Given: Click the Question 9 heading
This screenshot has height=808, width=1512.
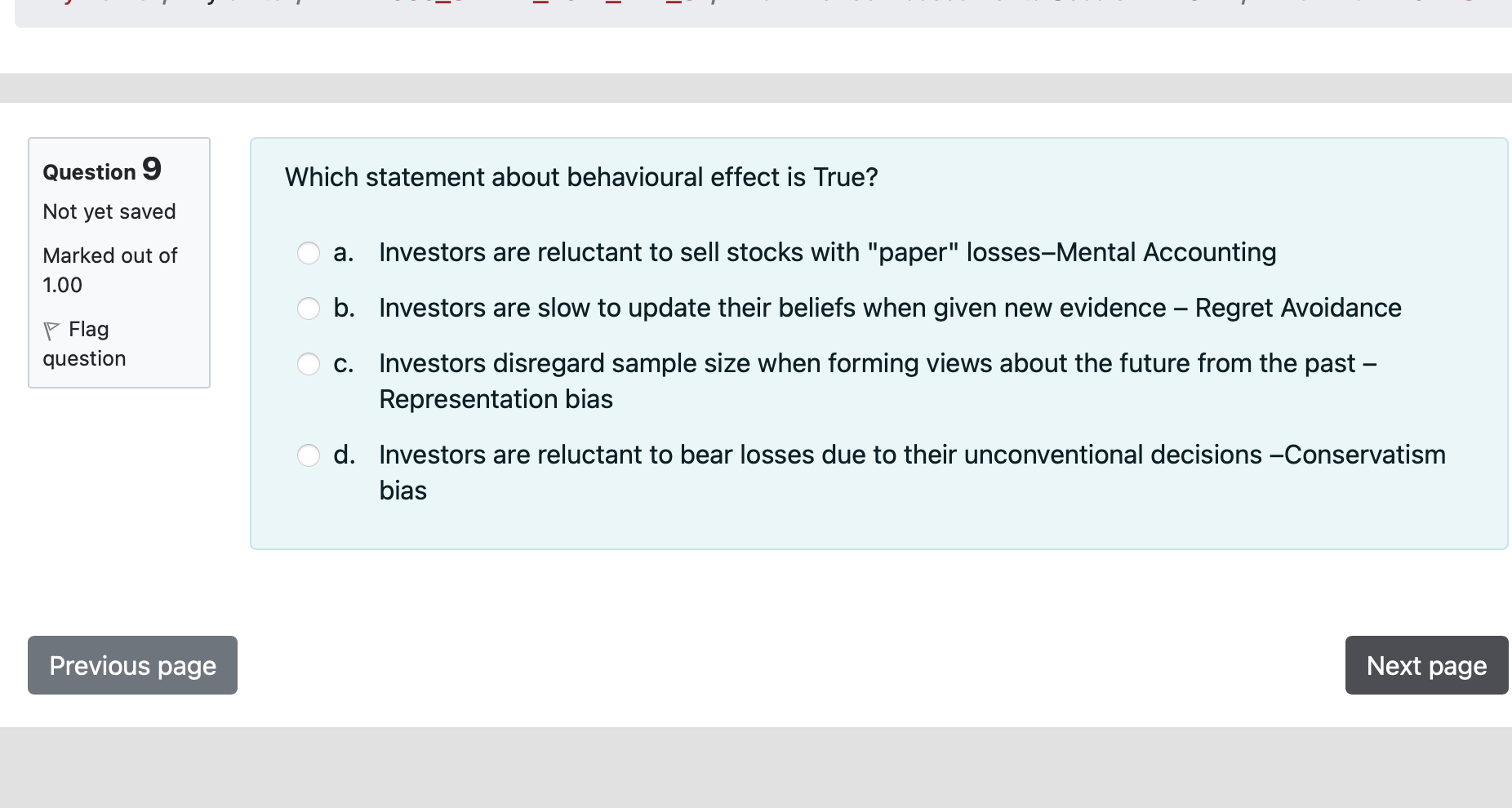Looking at the screenshot, I should coord(101,171).
